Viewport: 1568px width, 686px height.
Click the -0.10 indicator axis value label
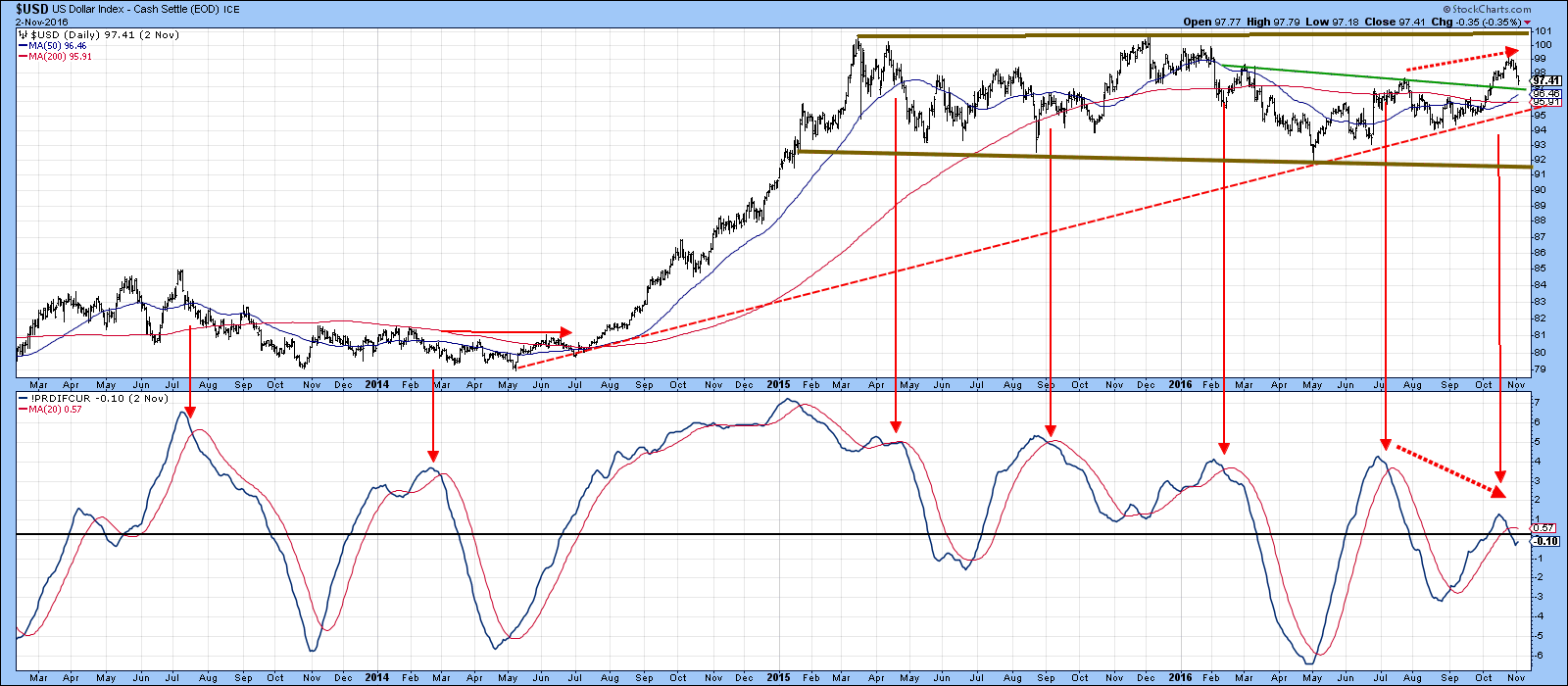pos(1545,541)
